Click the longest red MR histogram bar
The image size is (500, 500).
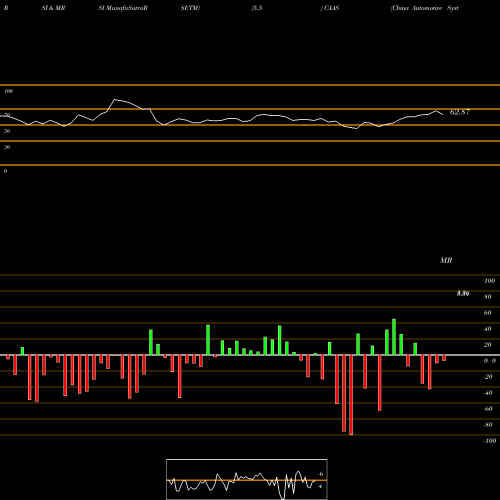point(351,395)
